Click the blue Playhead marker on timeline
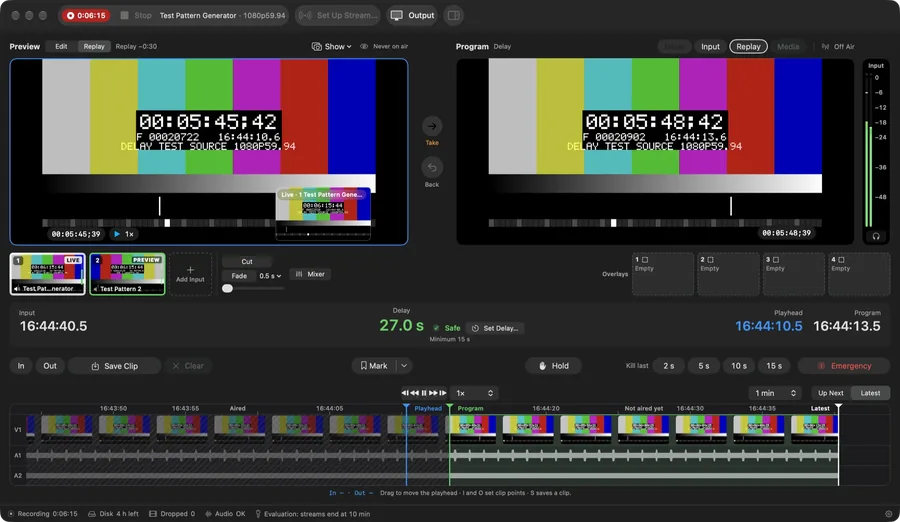Viewport: 900px width, 522px height. [406, 408]
